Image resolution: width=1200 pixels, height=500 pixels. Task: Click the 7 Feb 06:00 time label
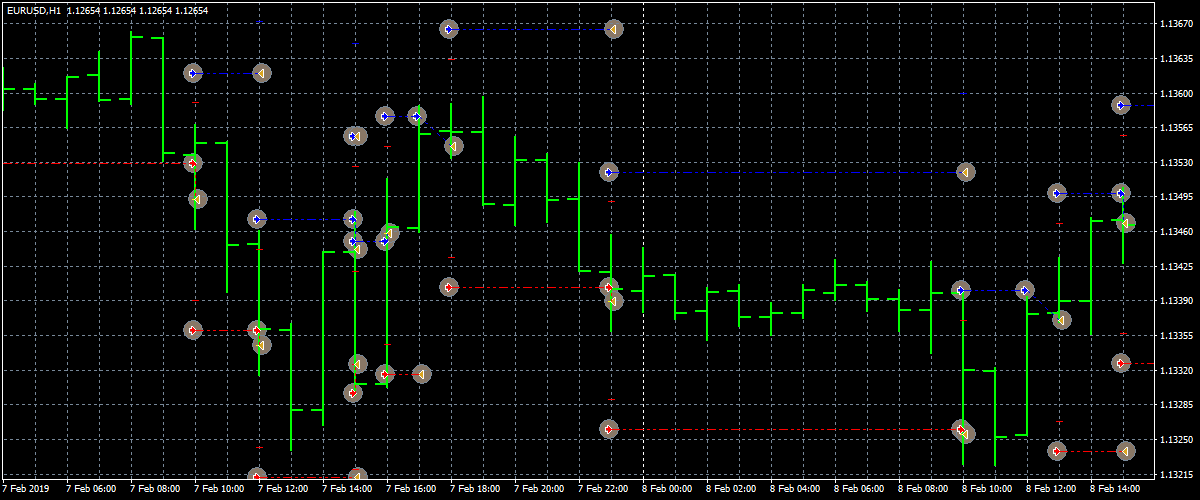[x=92, y=490]
